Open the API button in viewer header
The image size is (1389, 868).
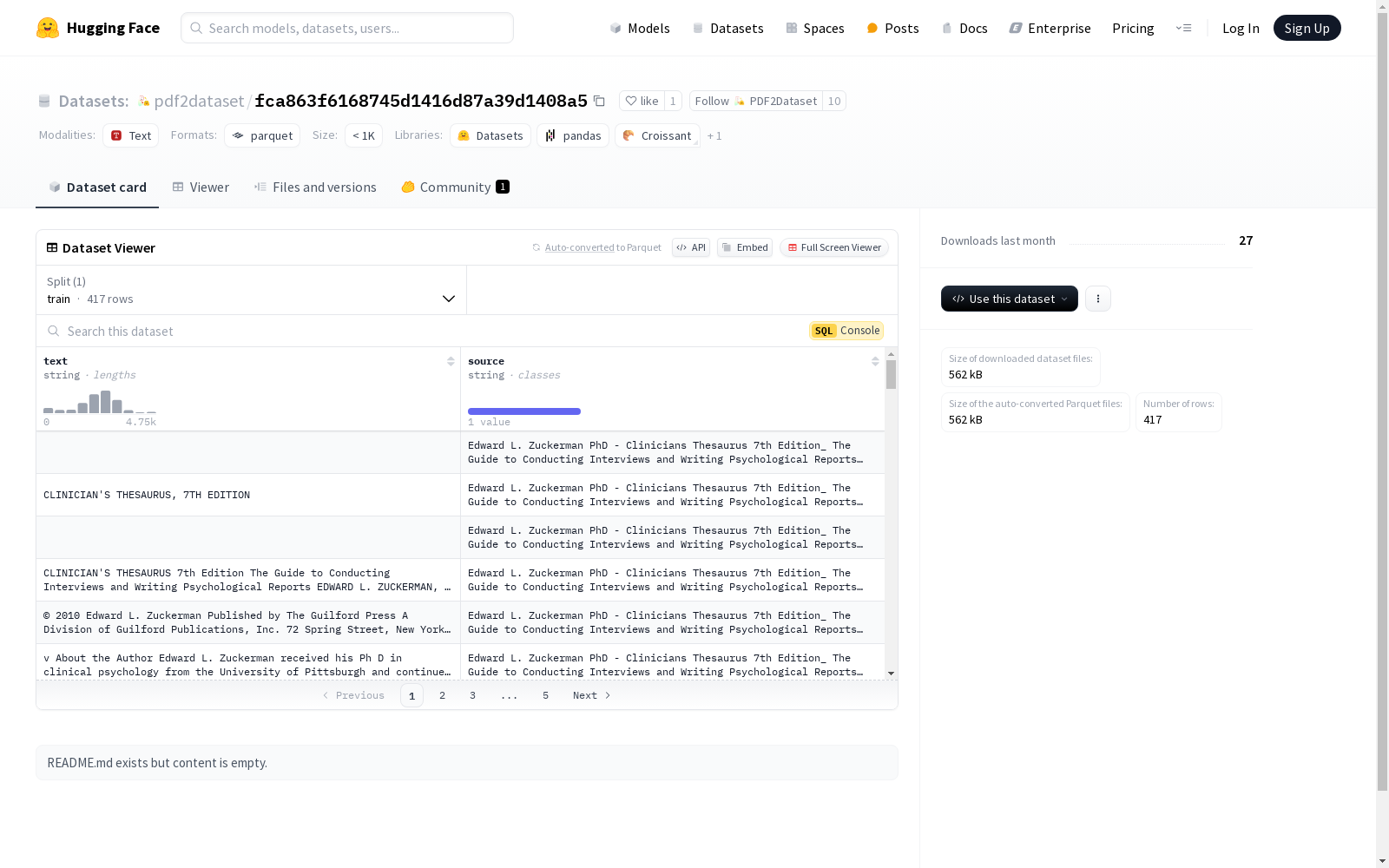pyautogui.click(x=691, y=247)
